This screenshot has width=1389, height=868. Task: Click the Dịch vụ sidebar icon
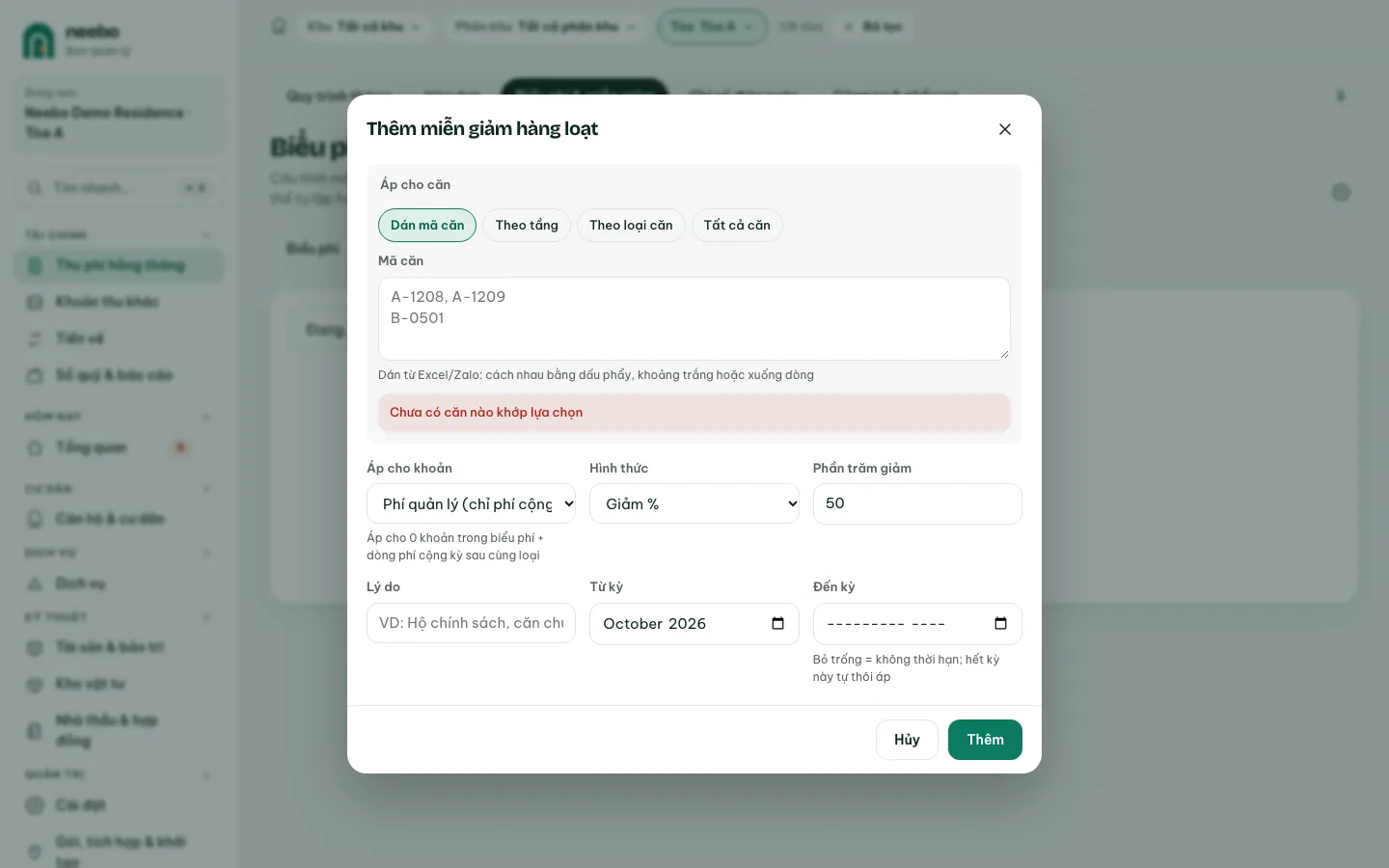pyautogui.click(x=36, y=583)
